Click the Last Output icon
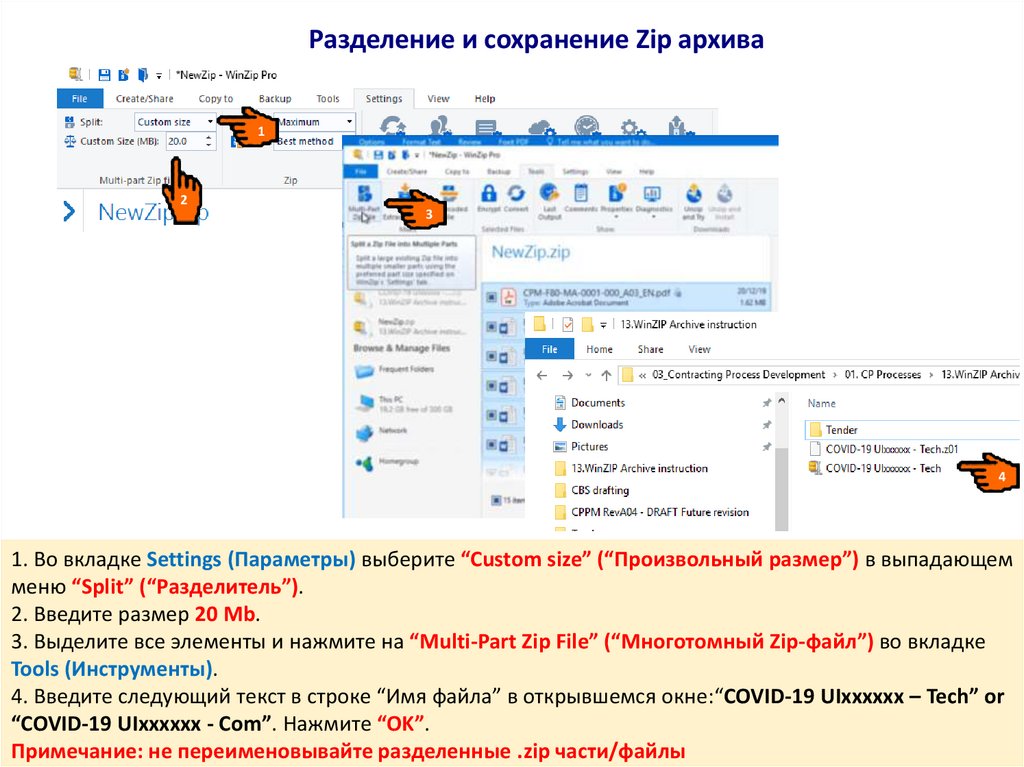Image resolution: width=1024 pixels, height=767 pixels. pos(549,193)
